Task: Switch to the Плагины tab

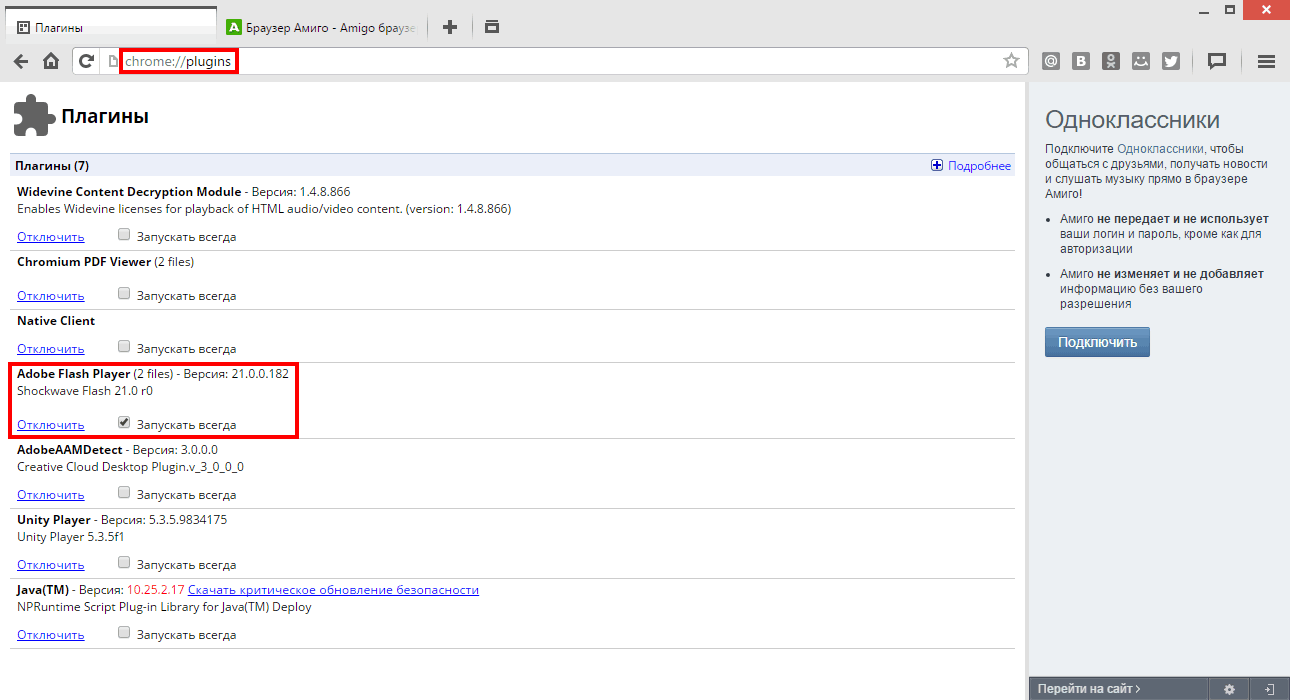Action: coord(110,27)
